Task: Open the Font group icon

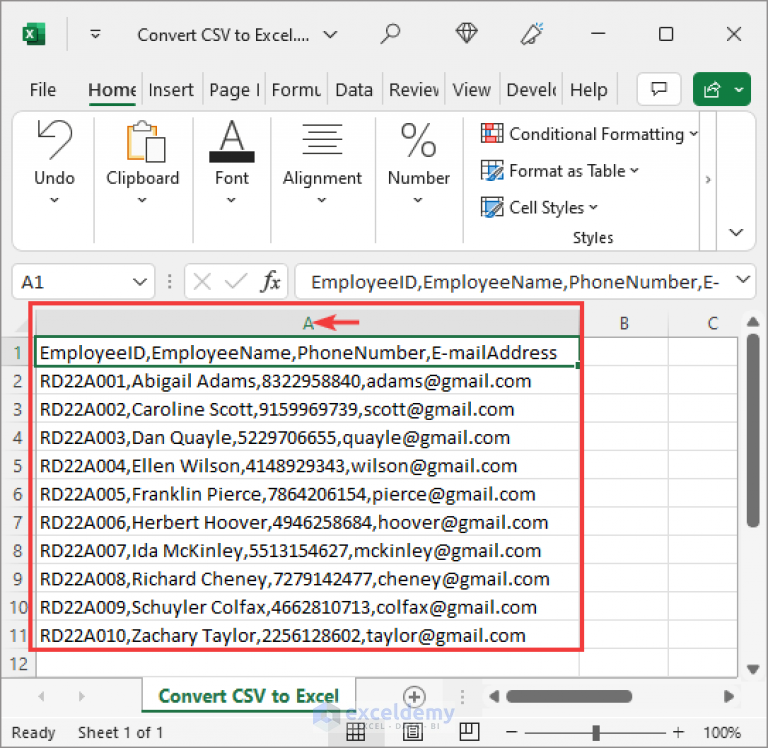Action: click(x=232, y=141)
